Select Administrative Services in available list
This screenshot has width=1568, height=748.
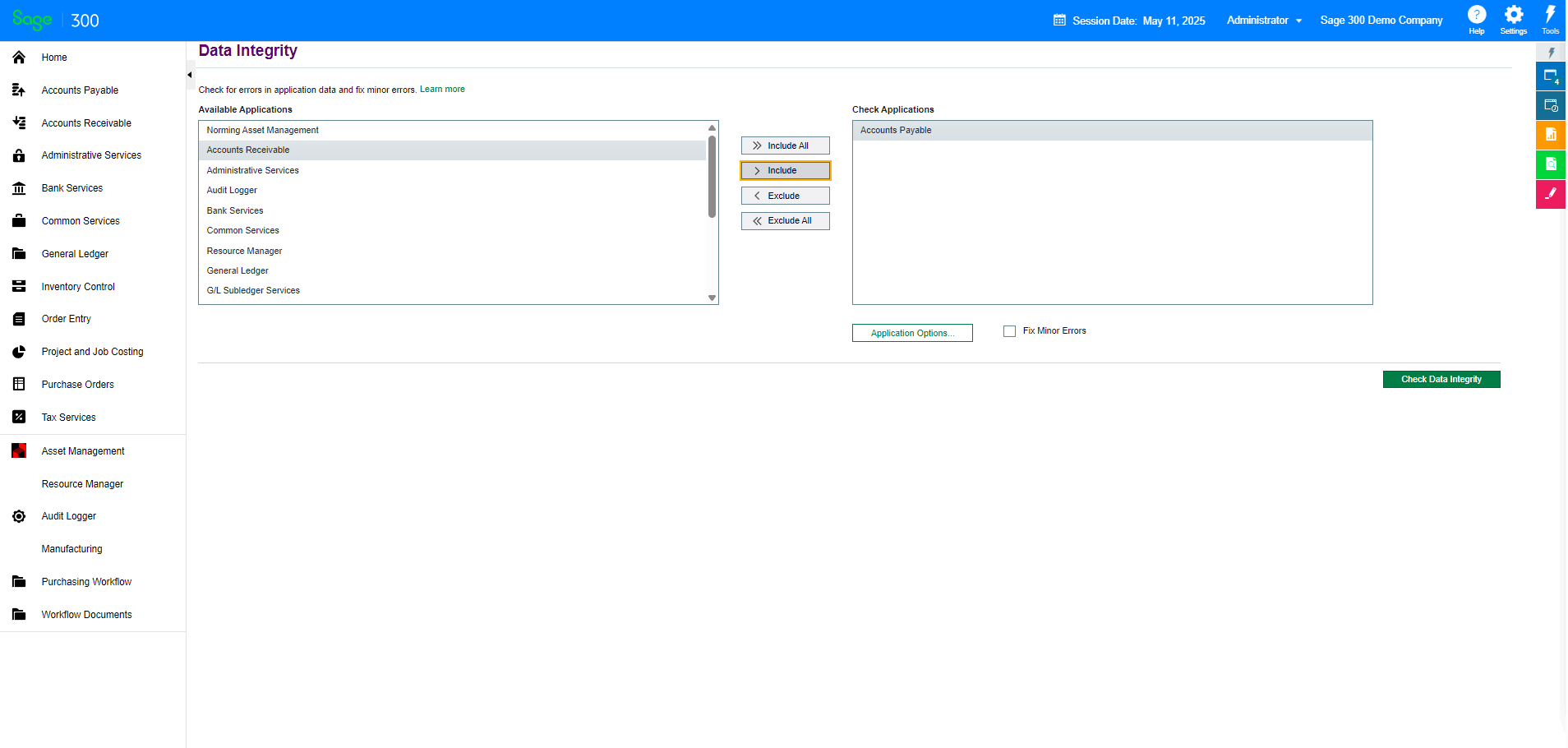pos(454,171)
